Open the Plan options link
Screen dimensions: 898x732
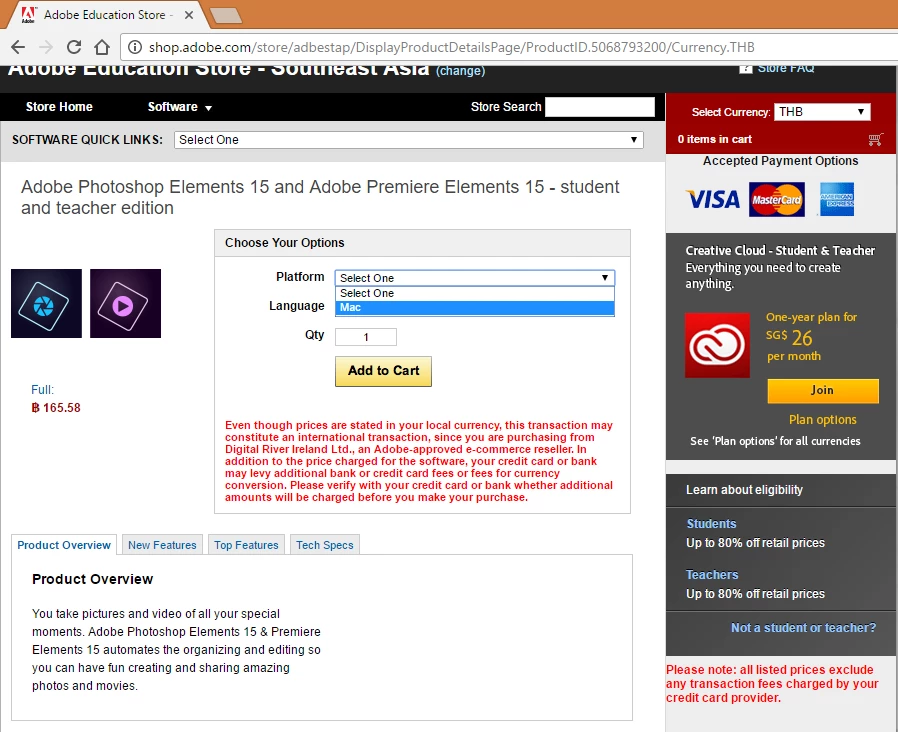pyautogui.click(x=822, y=420)
